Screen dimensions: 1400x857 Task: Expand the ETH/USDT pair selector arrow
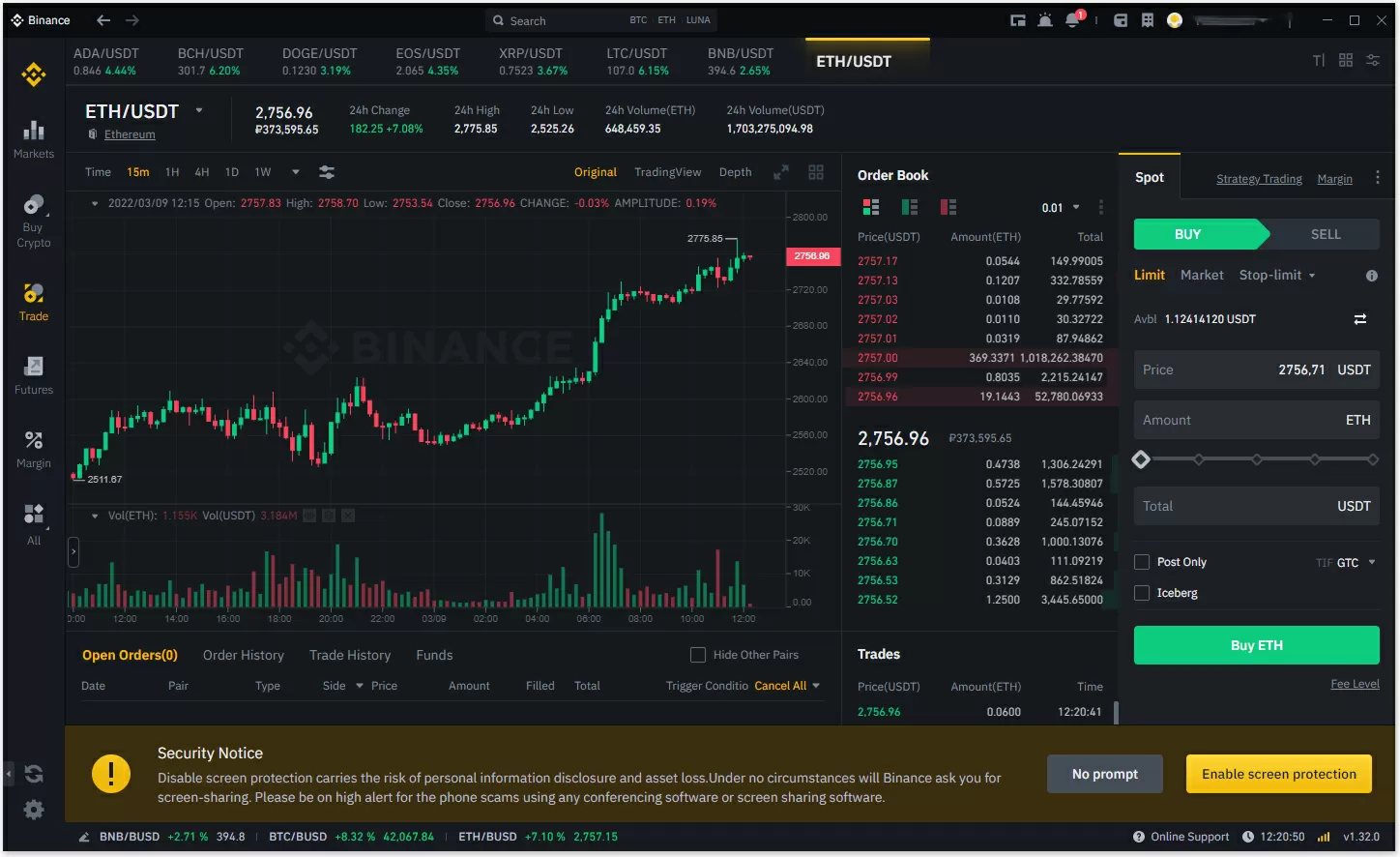pos(199,110)
